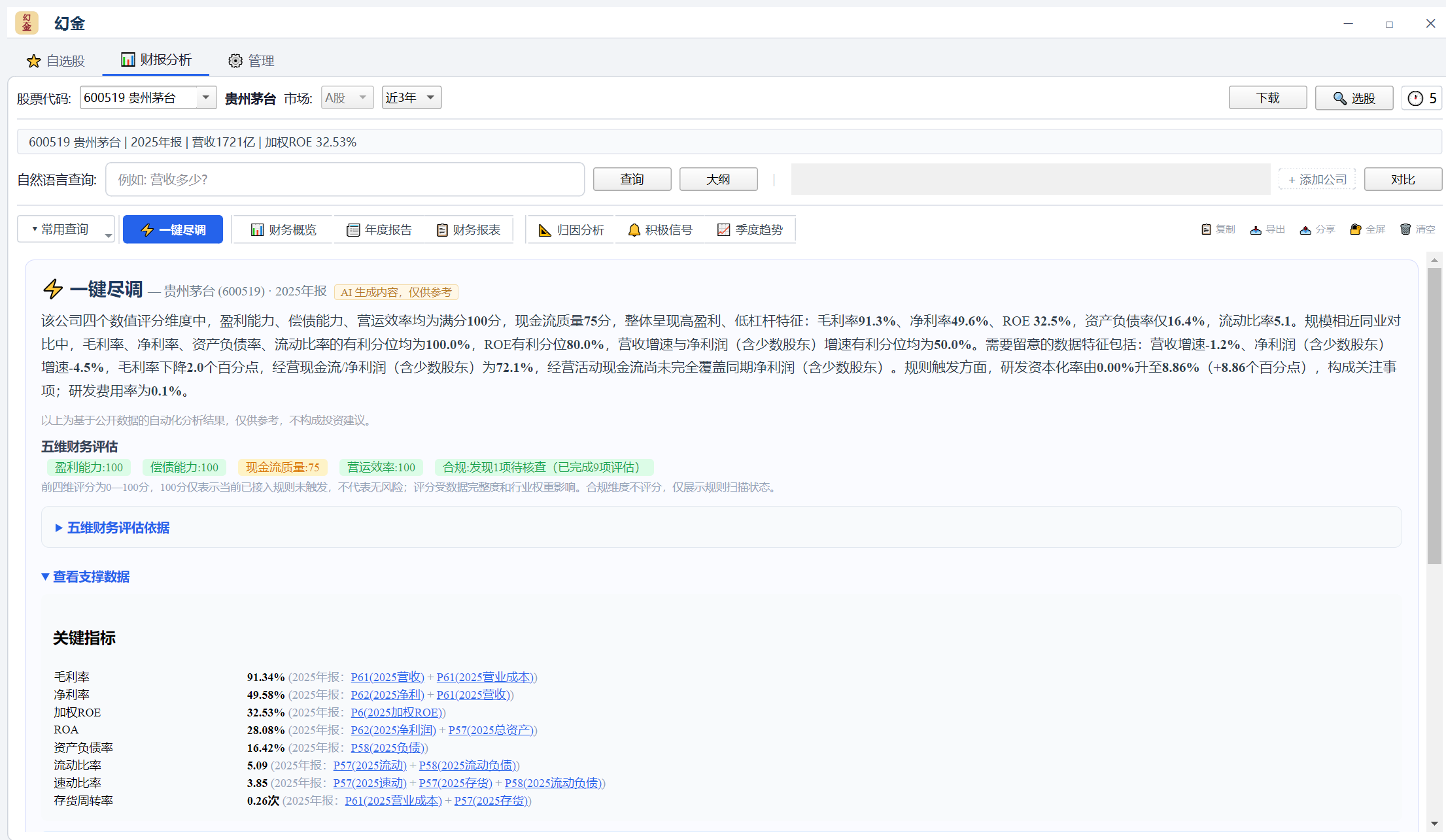Open link P58(2025负债) in 资产负债率 row
This screenshot has height=840, width=1446.
tap(388, 748)
